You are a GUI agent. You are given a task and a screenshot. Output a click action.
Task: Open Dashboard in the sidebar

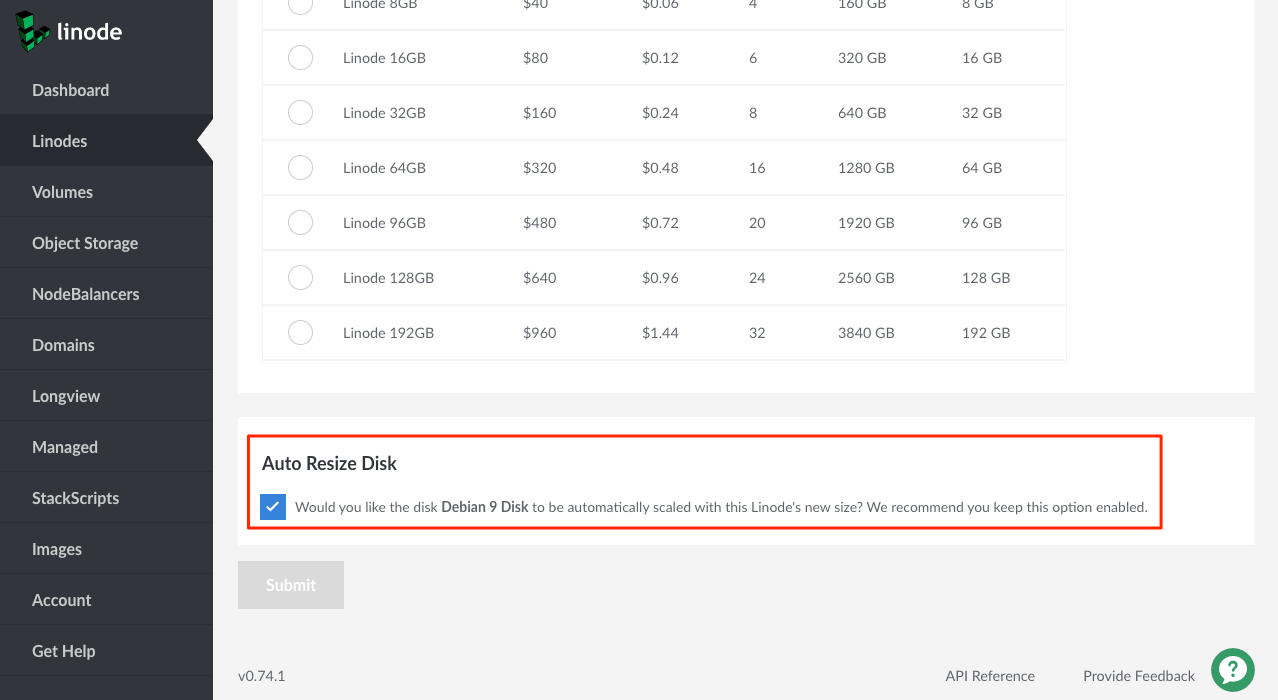(x=70, y=90)
